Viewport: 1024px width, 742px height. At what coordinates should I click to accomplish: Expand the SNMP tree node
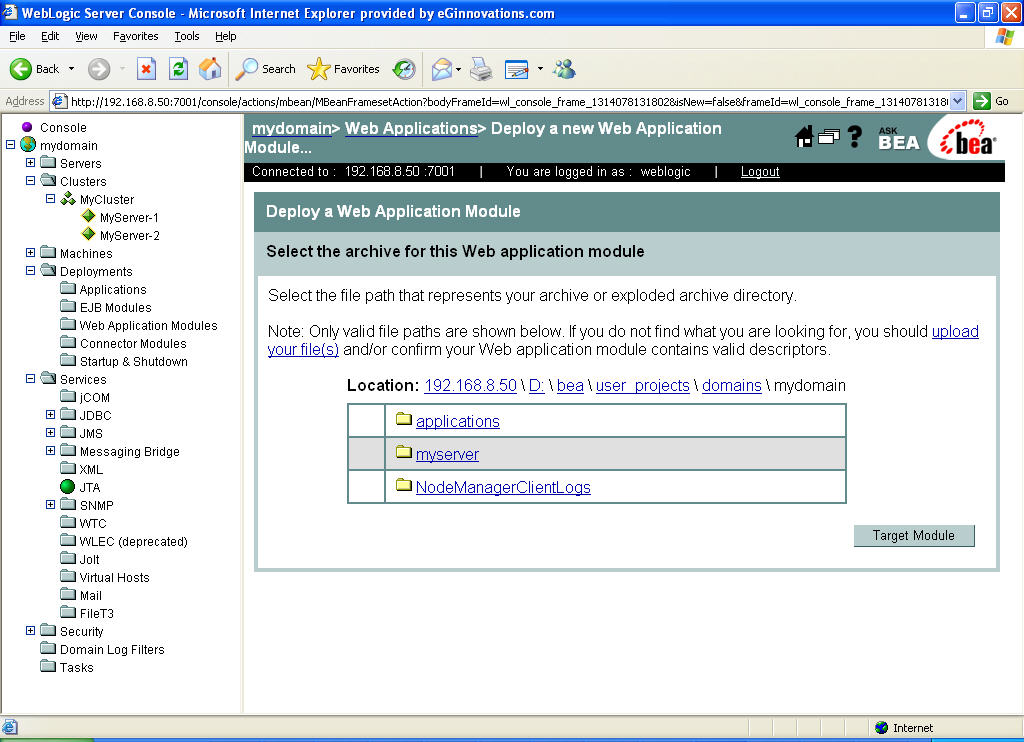point(50,505)
